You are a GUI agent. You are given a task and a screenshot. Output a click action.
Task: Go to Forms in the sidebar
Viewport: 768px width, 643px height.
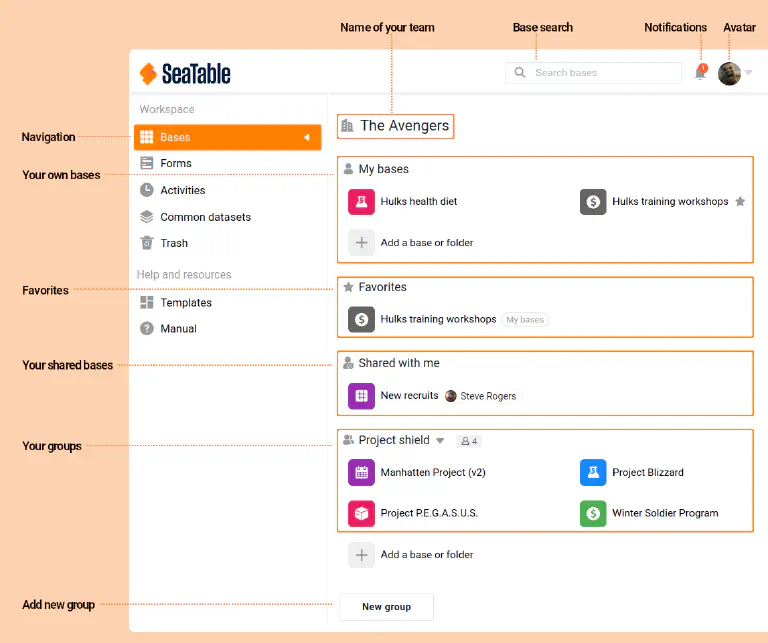[x=175, y=163]
